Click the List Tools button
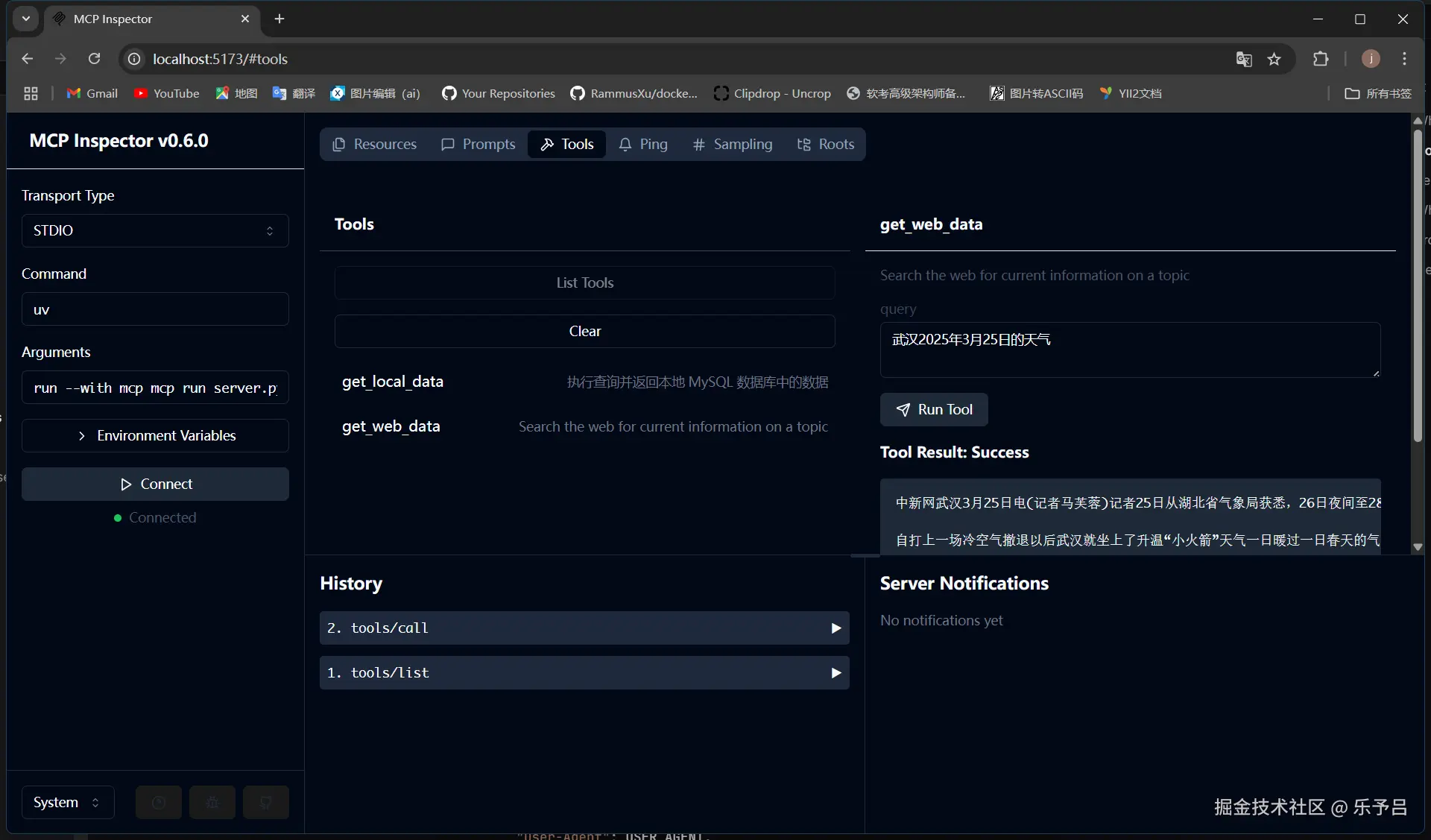 click(x=584, y=283)
